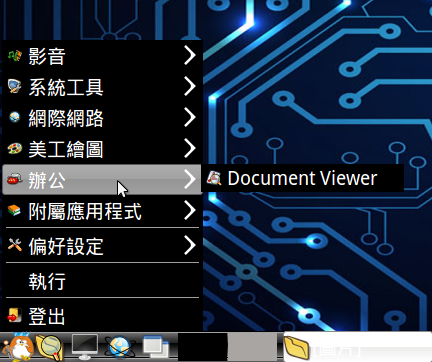Launch the file search taskbar icon
Image resolution: width=432 pixels, height=362 pixels.
pyautogui.click(x=50, y=348)
